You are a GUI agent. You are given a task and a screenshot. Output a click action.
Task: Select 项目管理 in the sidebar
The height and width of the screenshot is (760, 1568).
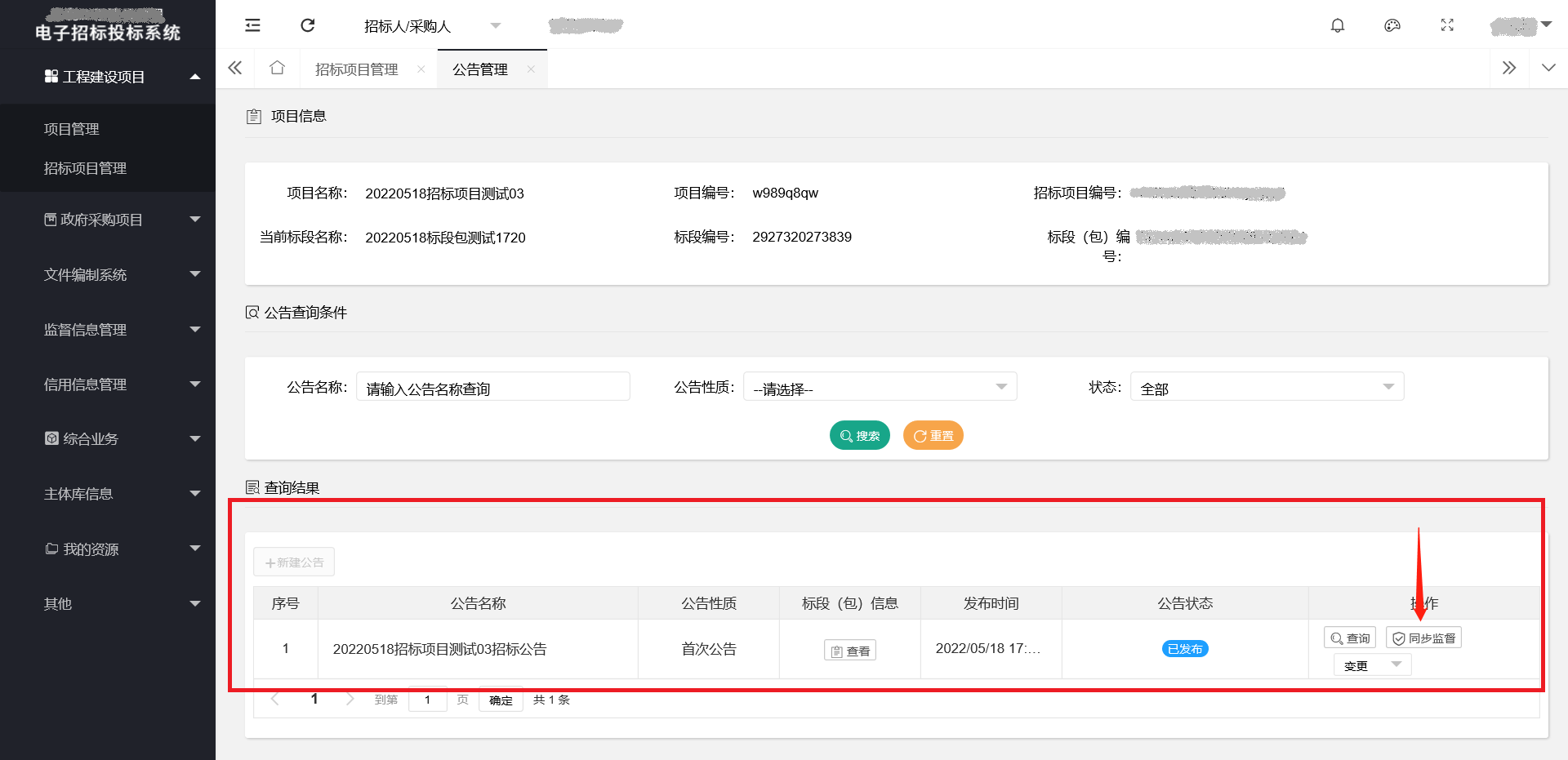(72, 129)
